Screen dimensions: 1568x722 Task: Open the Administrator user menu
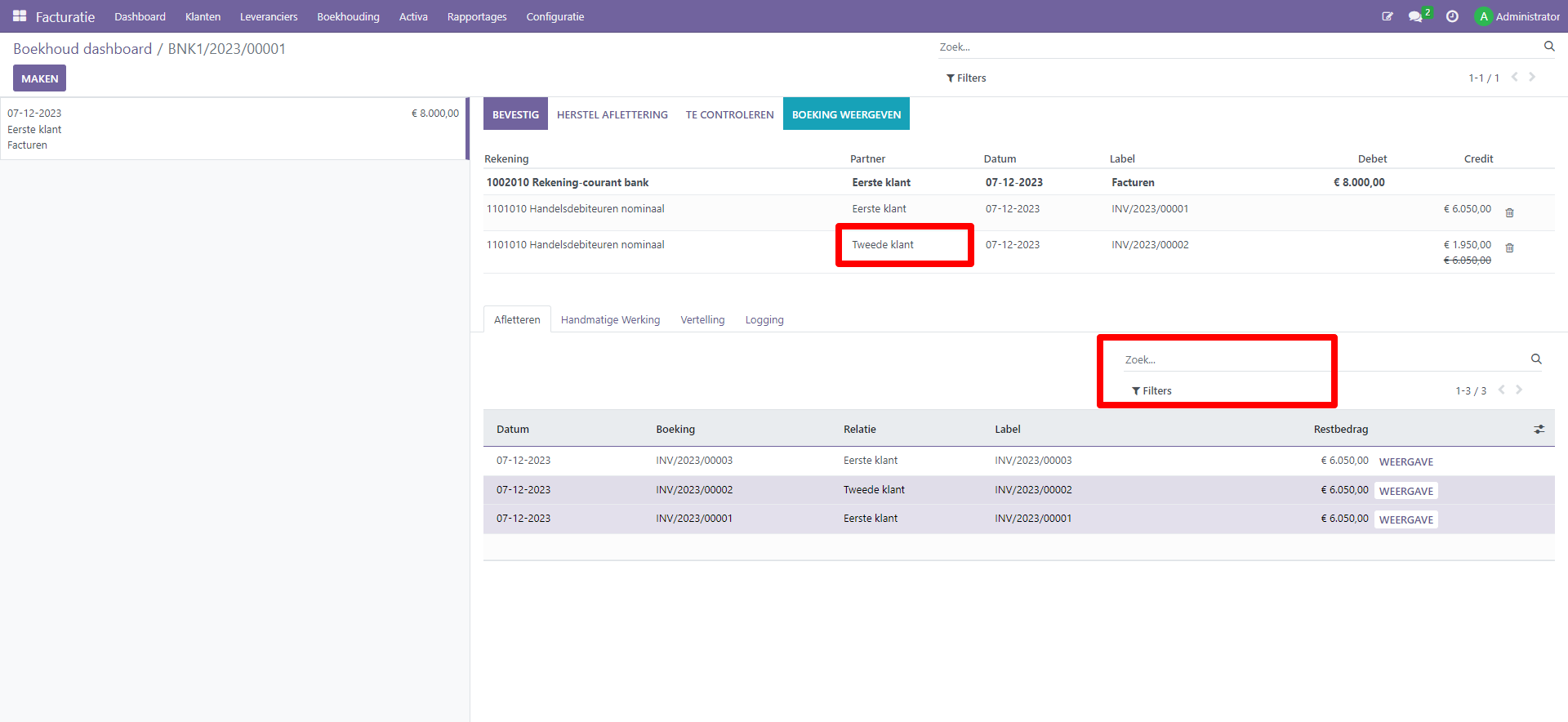[x=1517, y=16]
